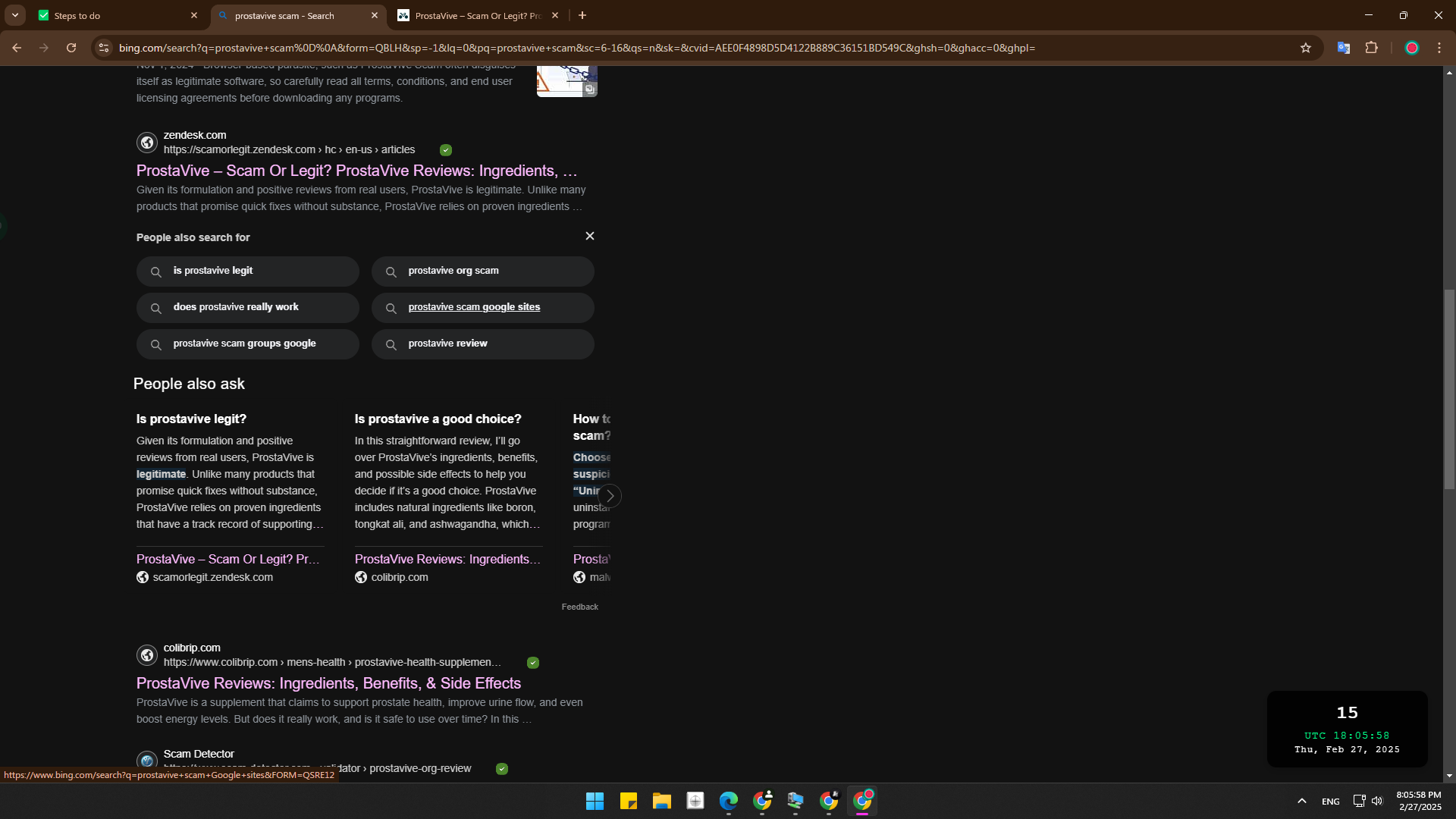Open the volume speaker tray icon
Image resolution: width=1456 pixels, height=819 pixels.
pos(1377,801)
